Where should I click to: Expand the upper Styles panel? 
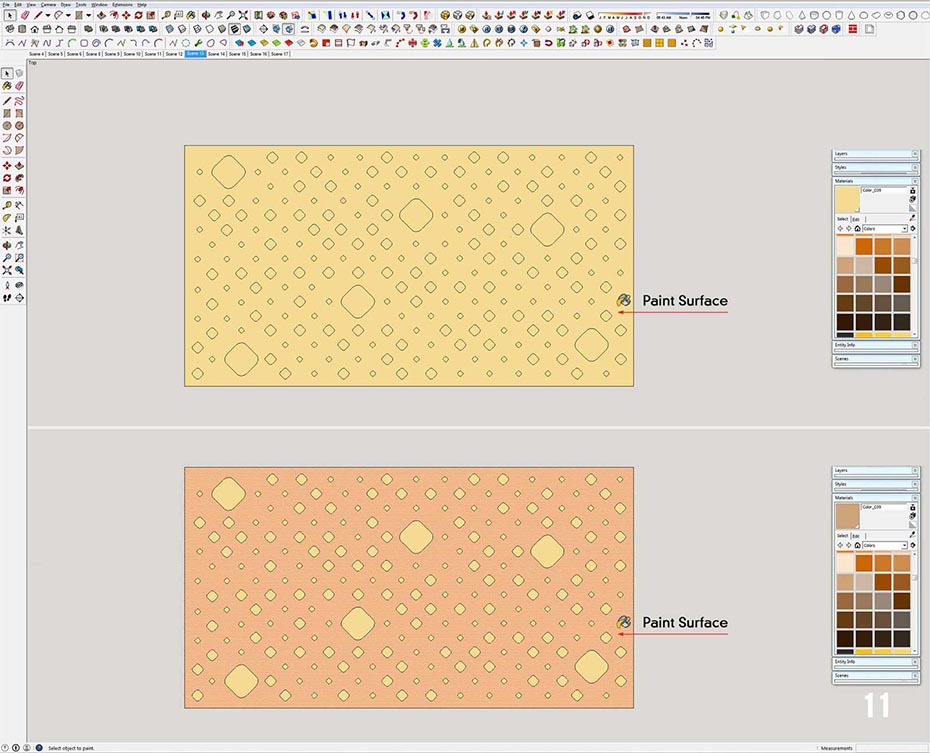point(914,167)
